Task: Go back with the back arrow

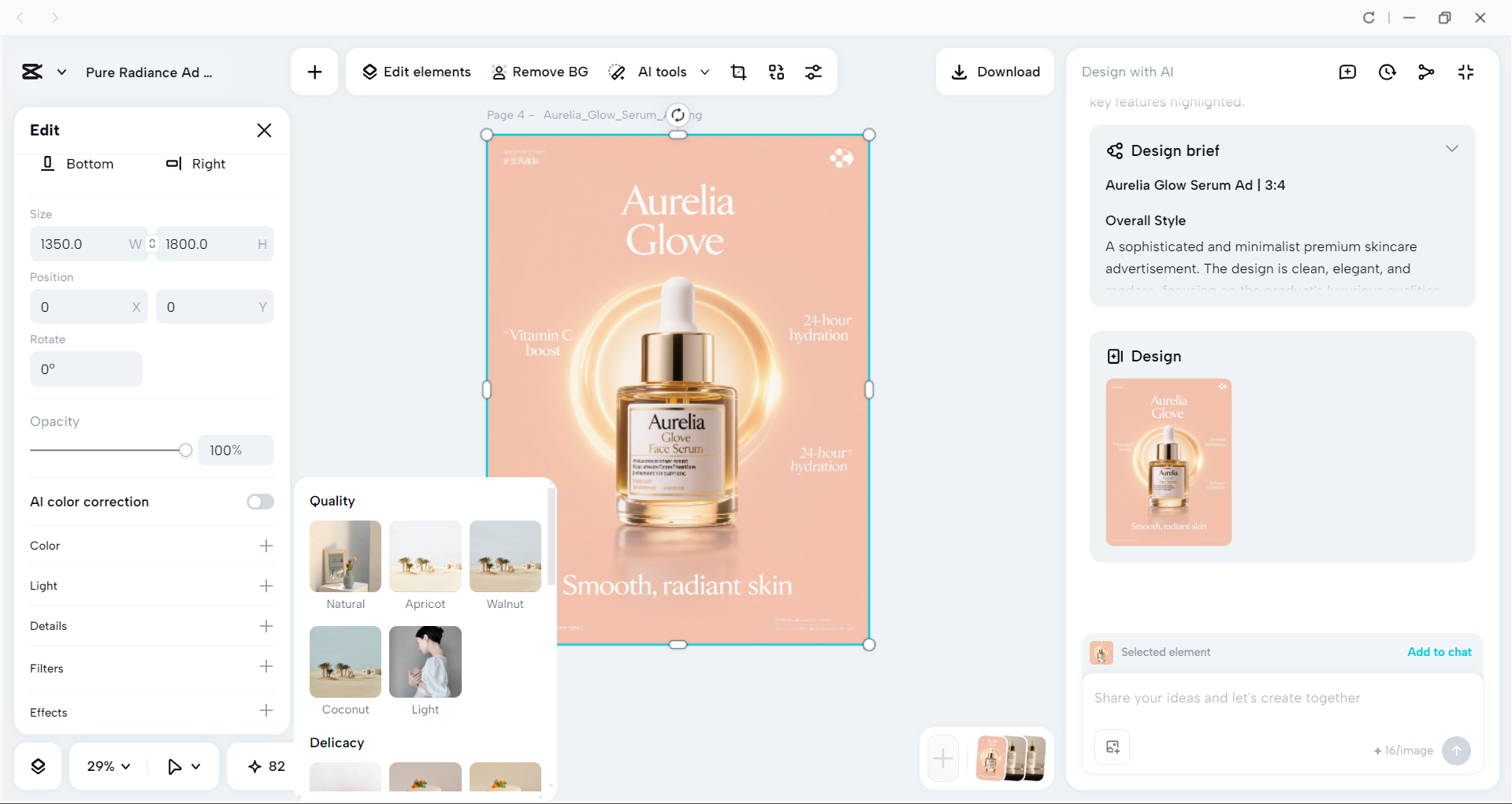Action: point(20,17)
